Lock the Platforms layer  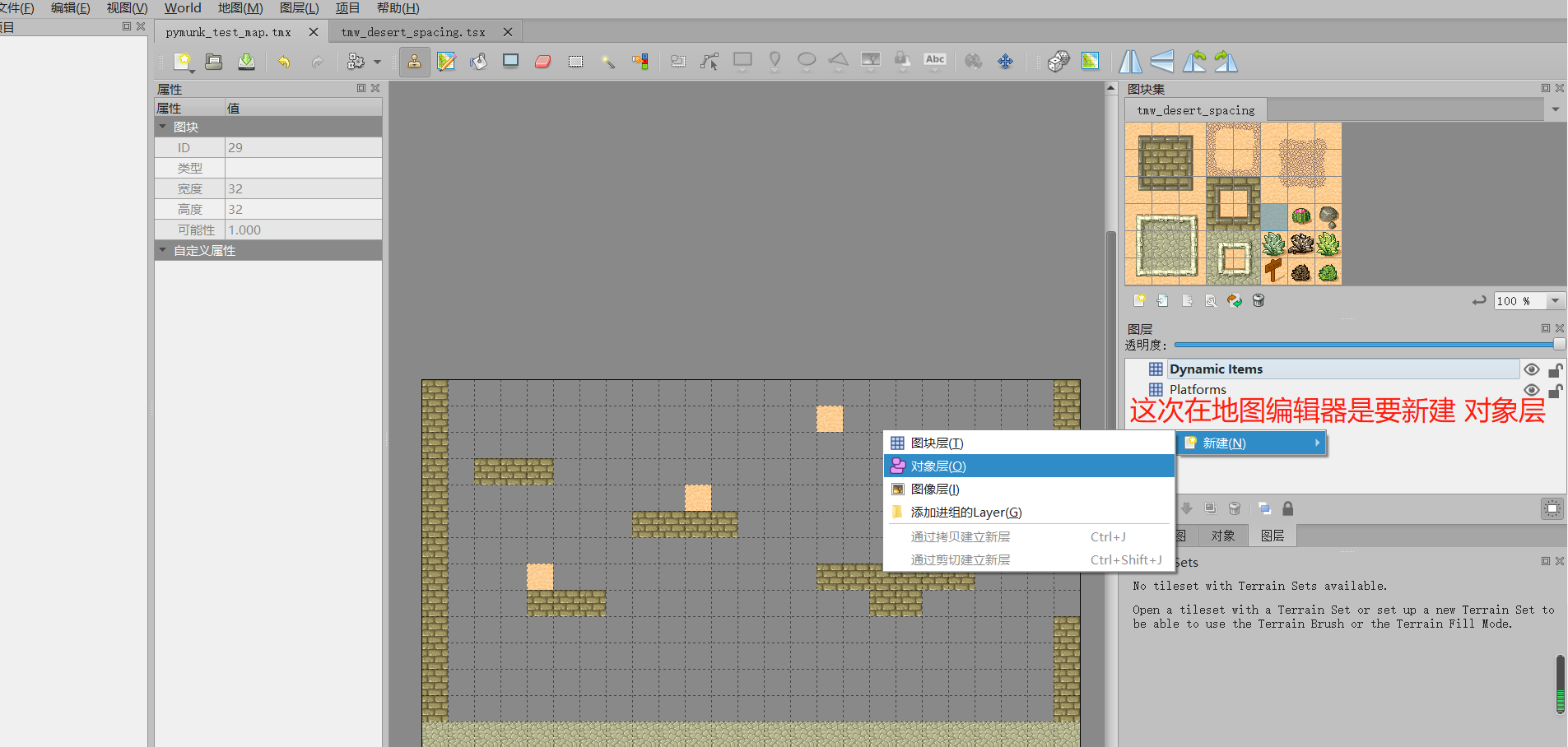1556,391
